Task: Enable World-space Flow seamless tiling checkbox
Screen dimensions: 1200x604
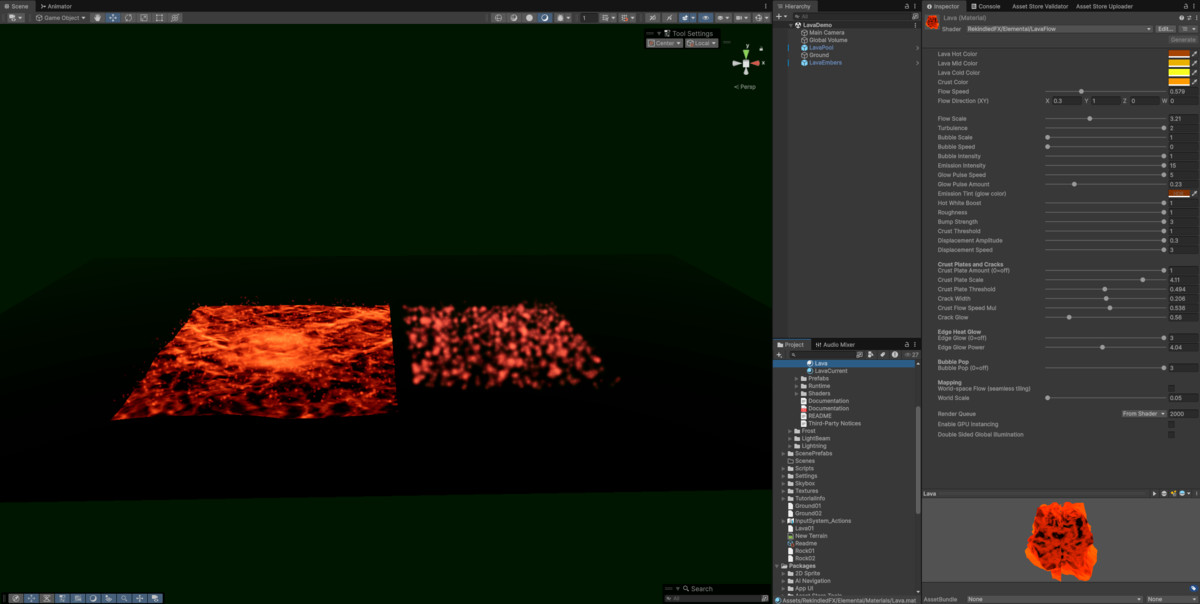Action: (1172, 388)
